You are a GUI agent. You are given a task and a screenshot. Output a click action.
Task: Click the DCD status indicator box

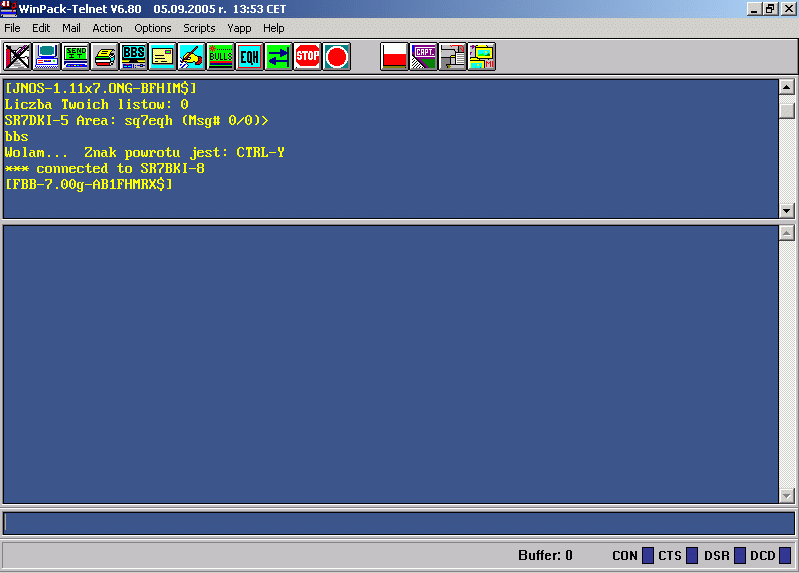click(x=785, y=555)
